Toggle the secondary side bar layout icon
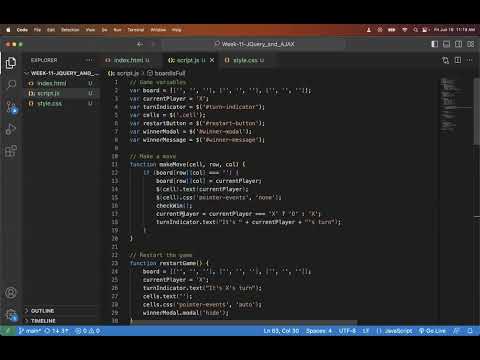The width and height of the screenshot is (480, 360). click(458, 44)
